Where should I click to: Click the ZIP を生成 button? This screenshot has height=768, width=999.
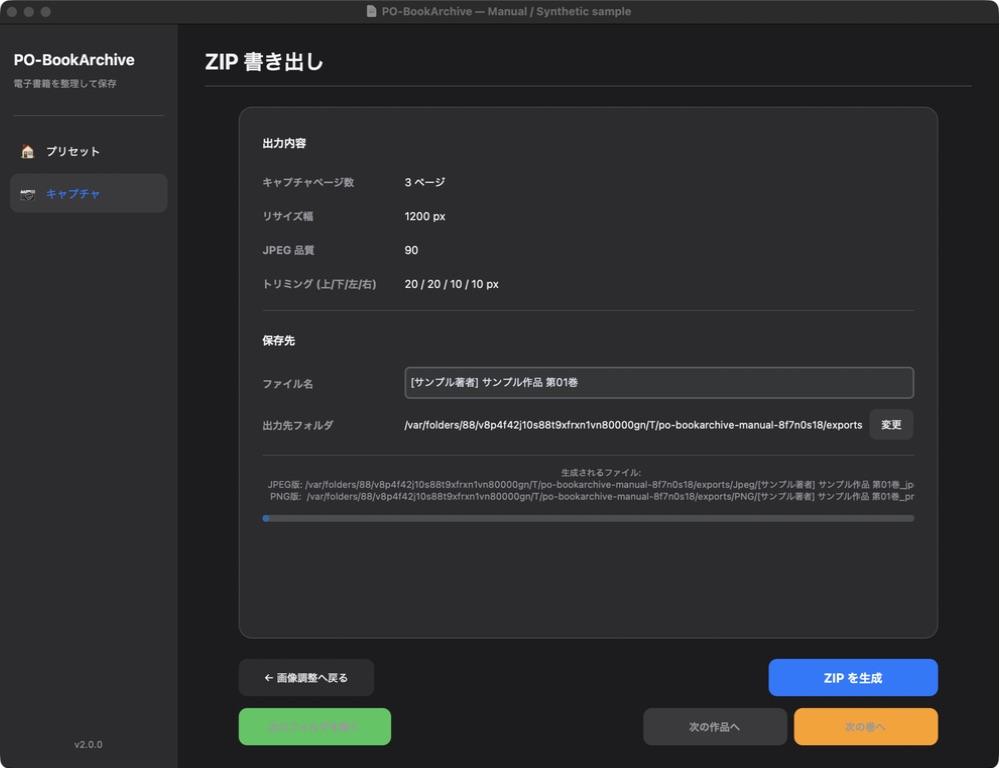pyautogui.click(x=852, y=677)
